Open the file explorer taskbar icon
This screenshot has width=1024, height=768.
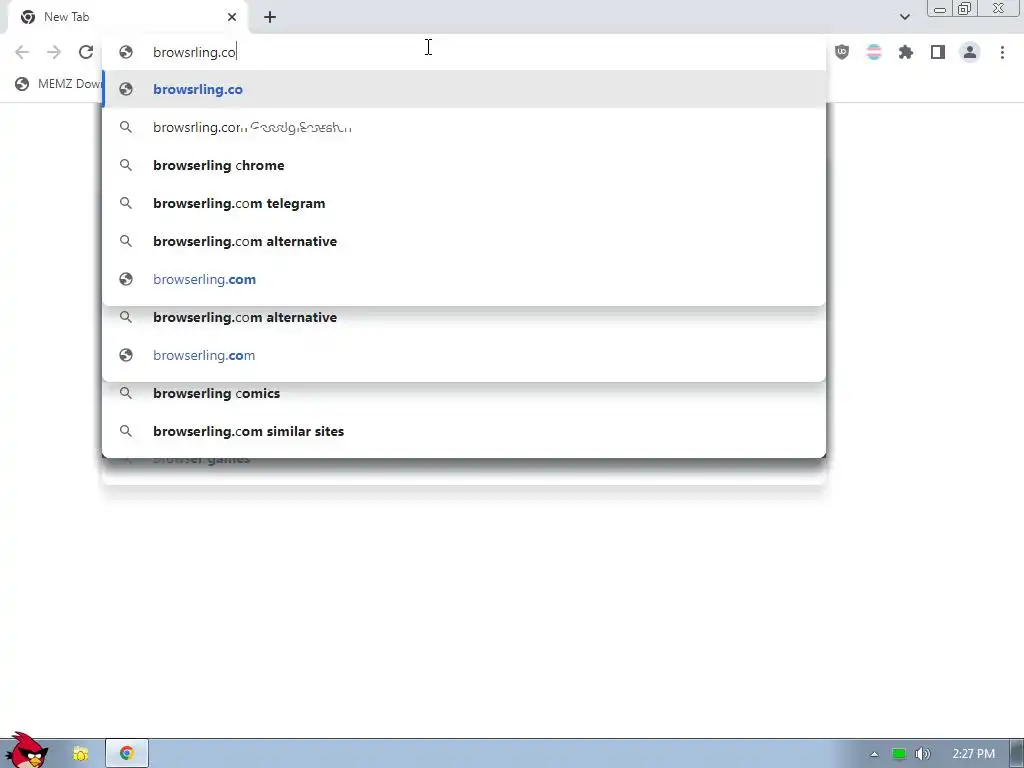[x=80, y=754]
